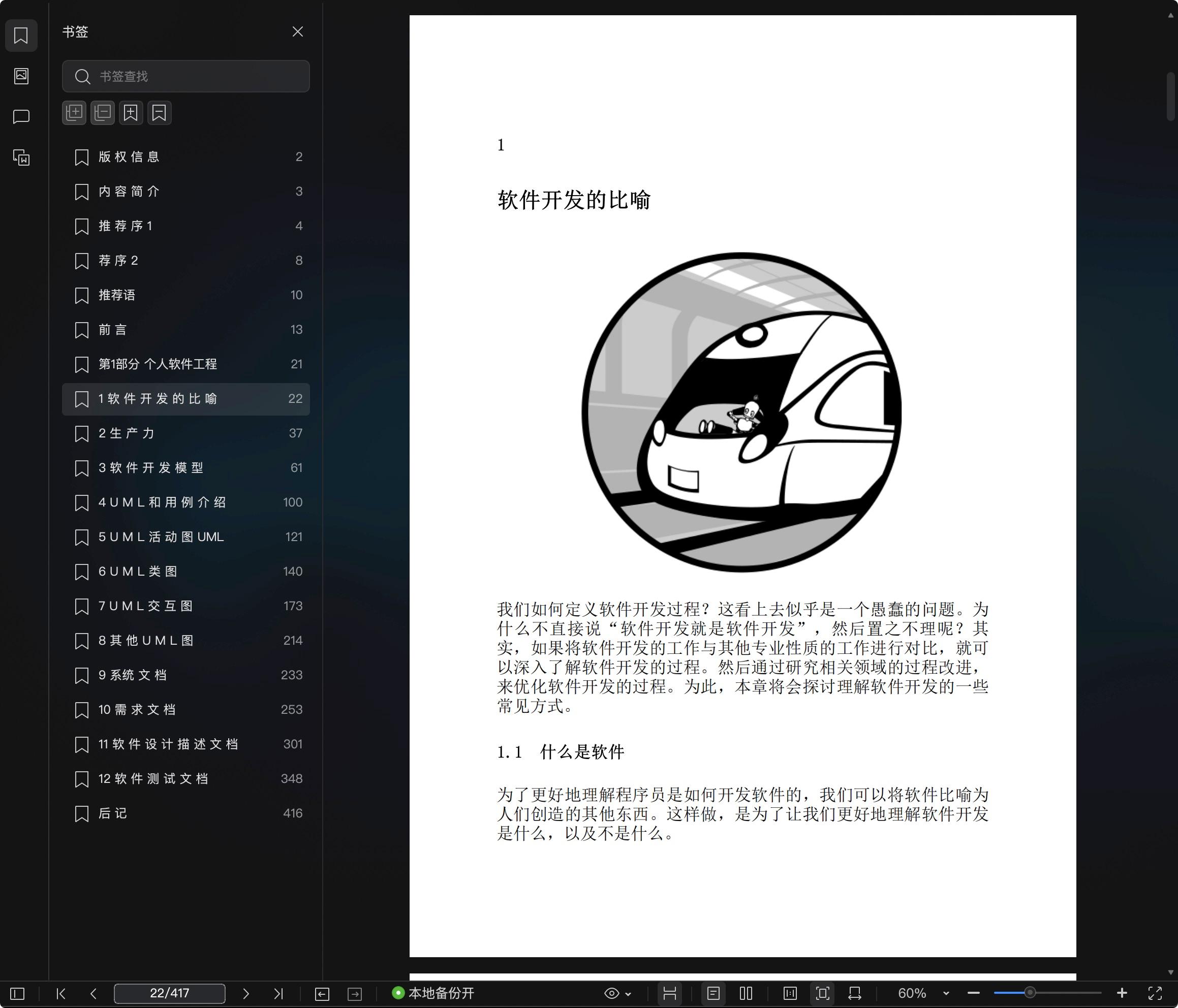Click fit width icon

click(x=854, y=993)
